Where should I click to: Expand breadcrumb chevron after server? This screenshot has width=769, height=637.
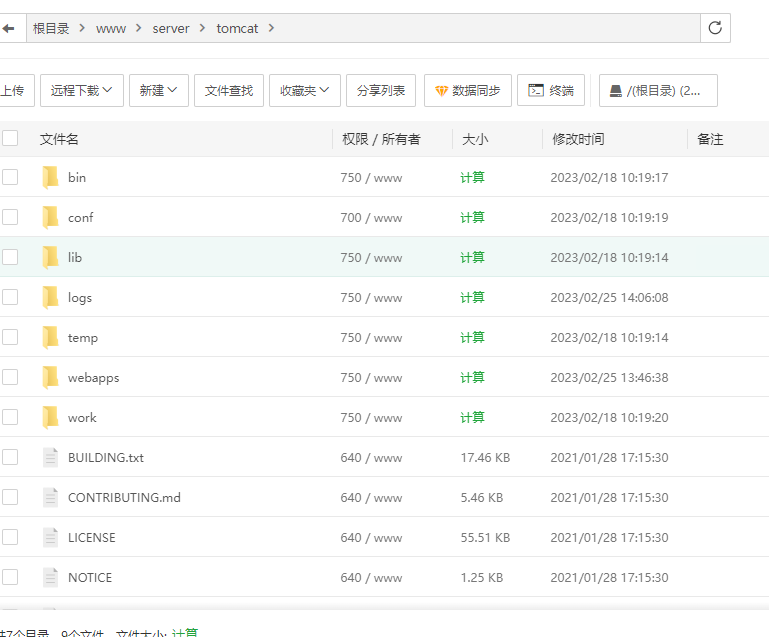click(x=202, y=28)
